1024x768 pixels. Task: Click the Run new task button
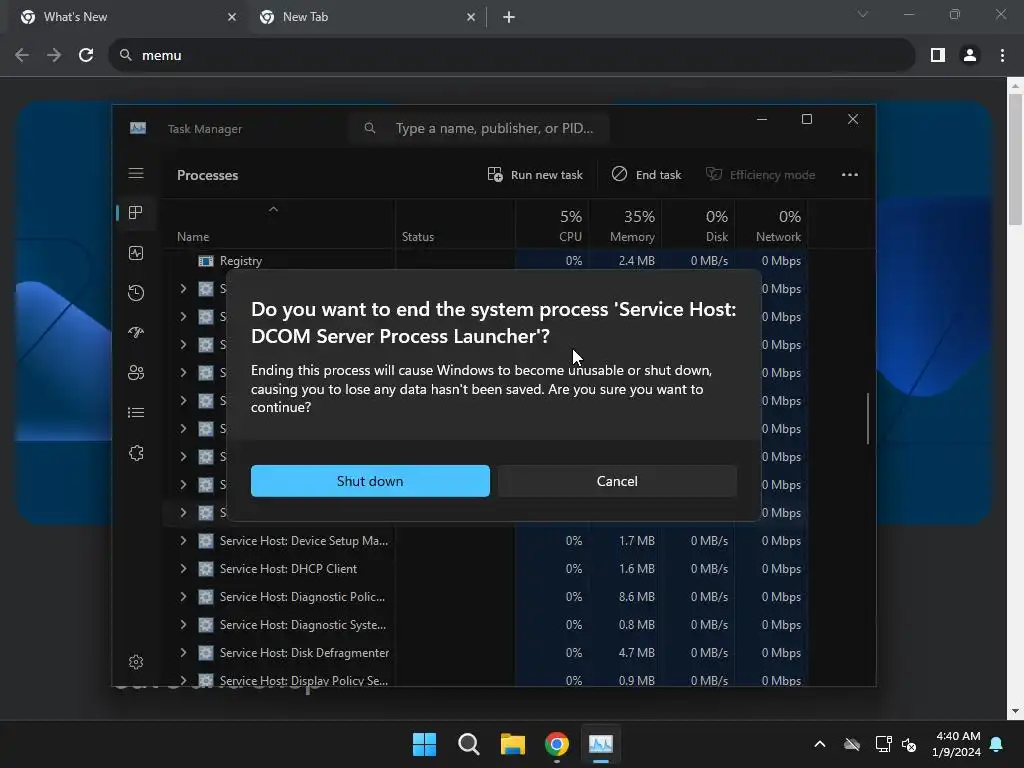tap(536, 174)
